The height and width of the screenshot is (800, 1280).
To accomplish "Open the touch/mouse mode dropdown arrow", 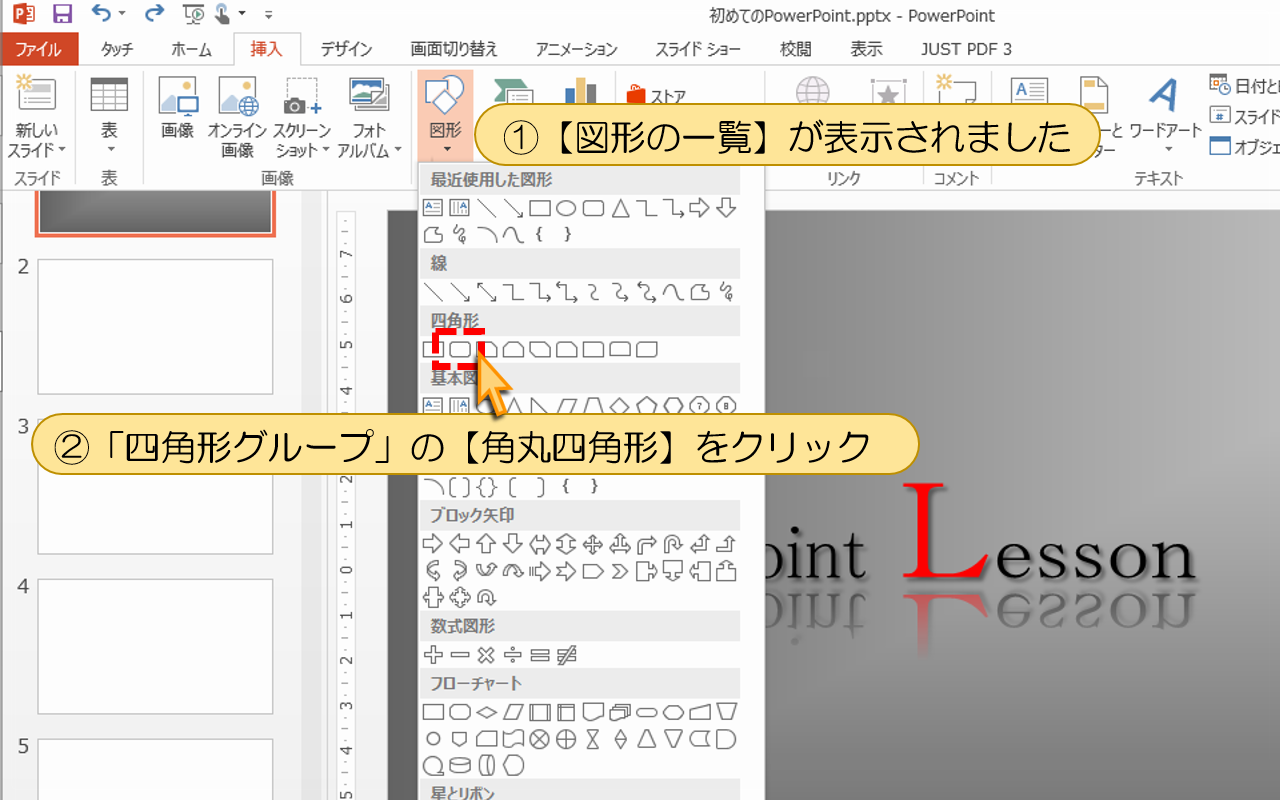I will pyautogui.click(x=242, y=12).
